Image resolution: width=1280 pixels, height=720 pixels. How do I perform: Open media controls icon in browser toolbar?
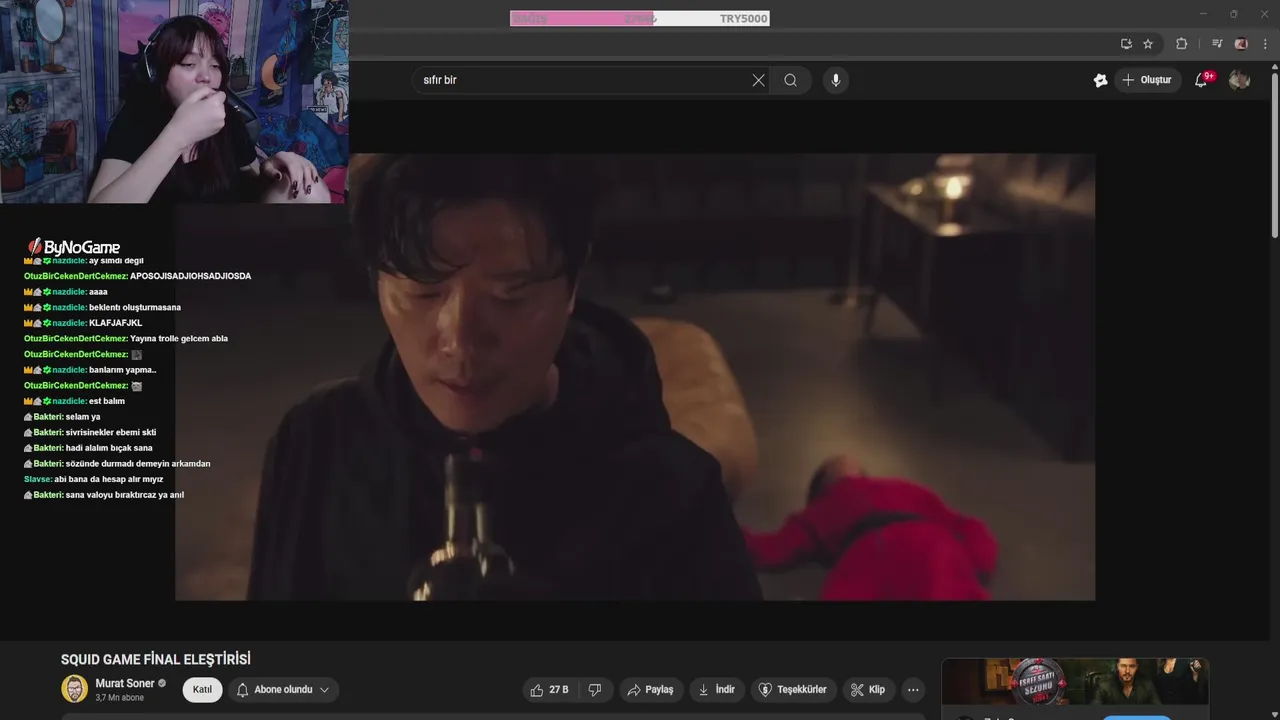[1217, 44]
